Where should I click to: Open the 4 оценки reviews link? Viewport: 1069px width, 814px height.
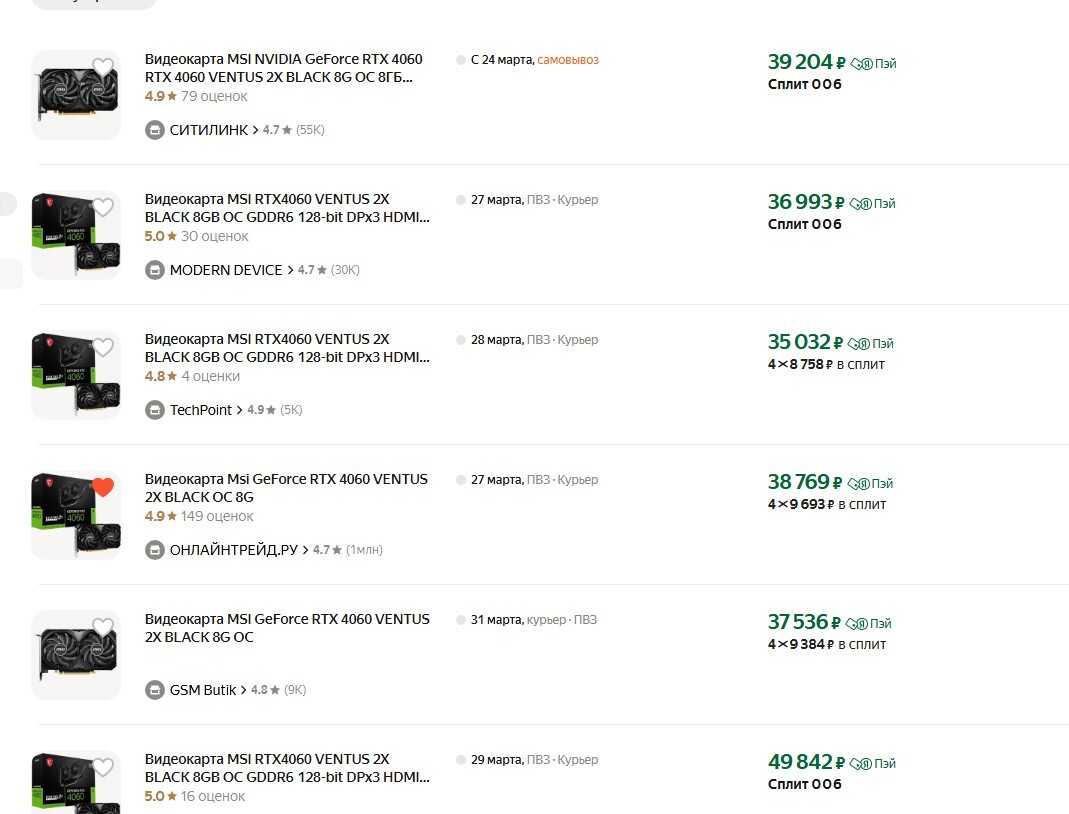pos(210,377)
